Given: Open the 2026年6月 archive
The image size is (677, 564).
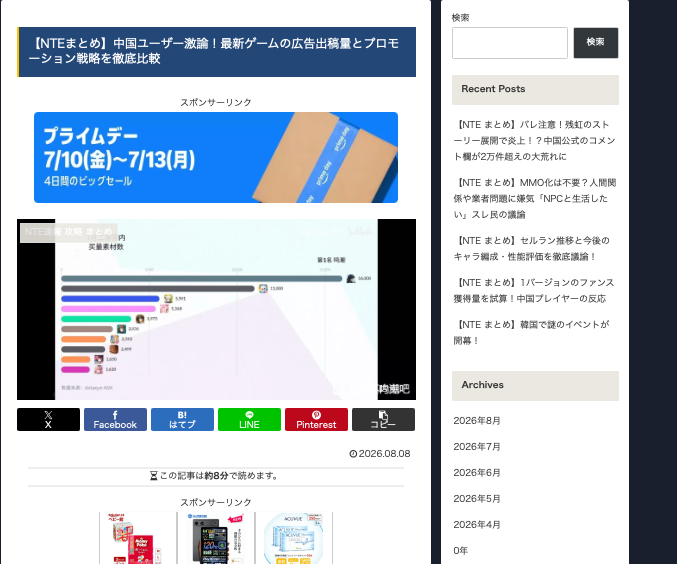Looking at the screenshot, I should click(477, 472).
